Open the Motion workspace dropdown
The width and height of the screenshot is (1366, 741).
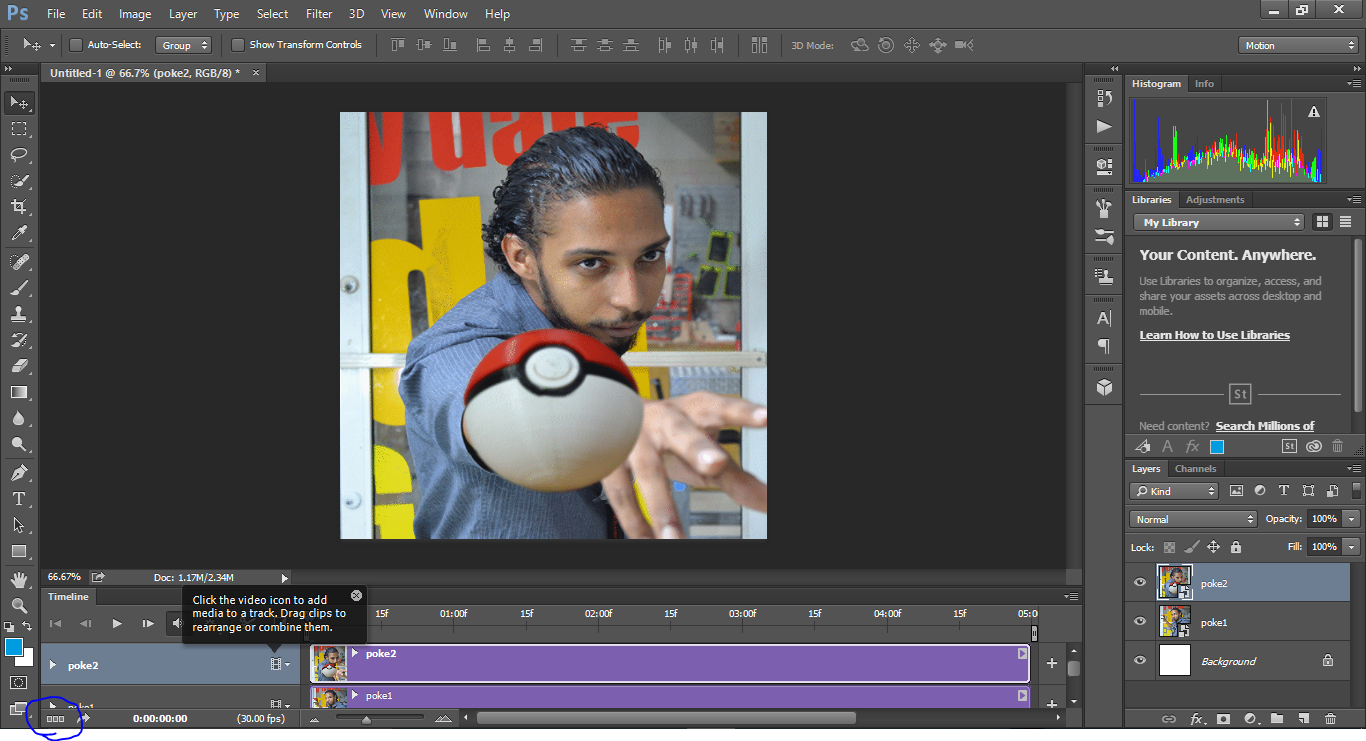click(x=1298, y=45)
